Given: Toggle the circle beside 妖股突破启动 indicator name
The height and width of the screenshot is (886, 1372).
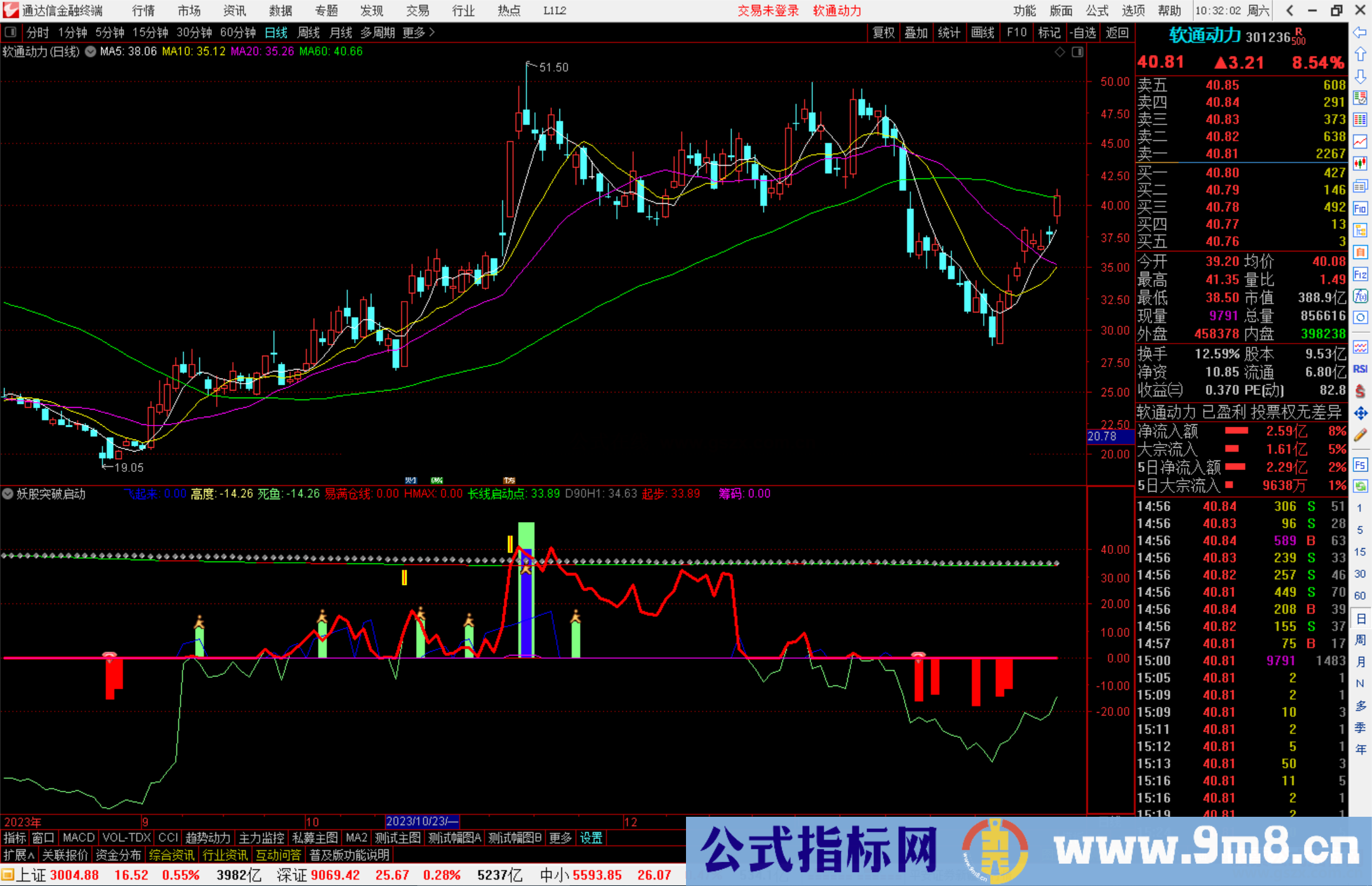Looking at the screenshot, I should click(7, 494).
